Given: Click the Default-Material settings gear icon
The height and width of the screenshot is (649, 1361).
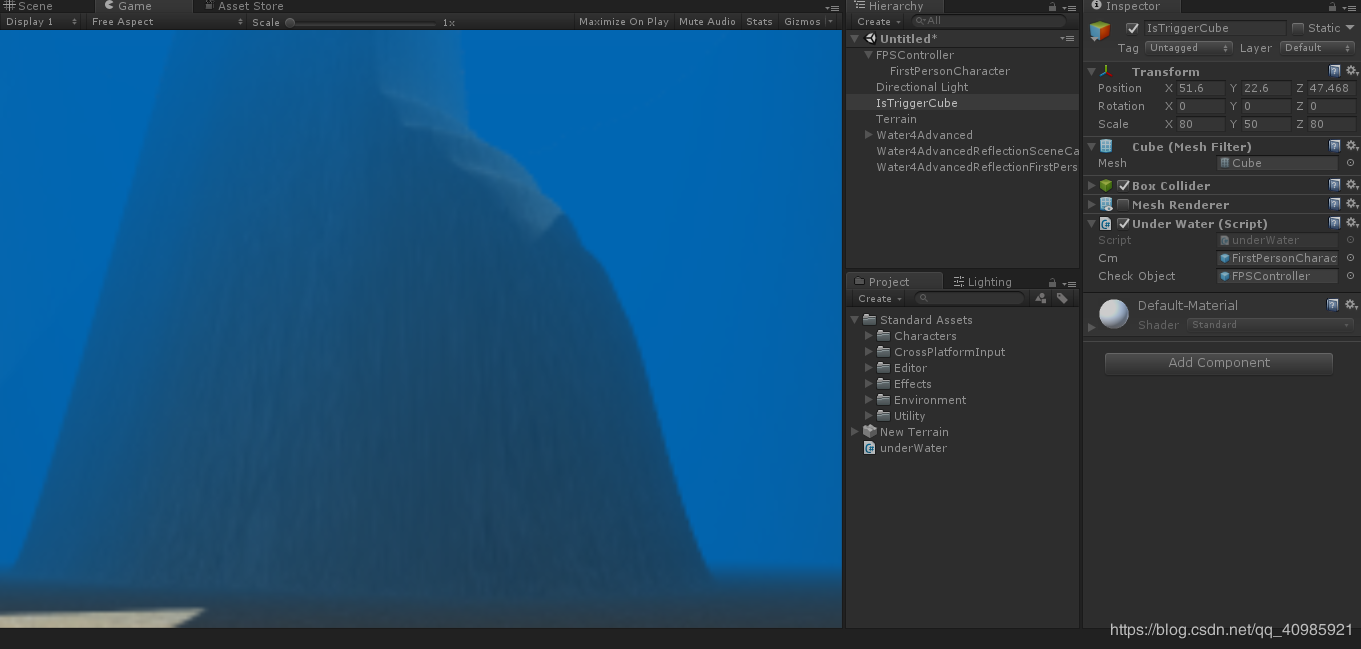Looking at the screenshot, I should (1353, 305).
